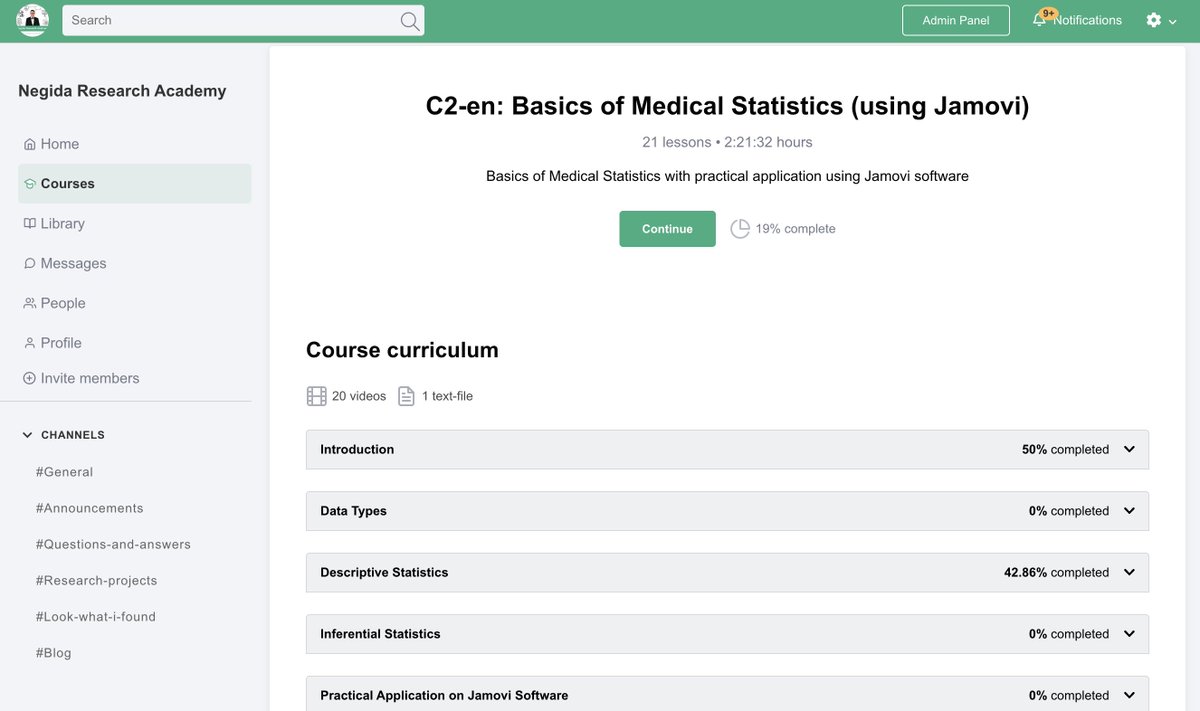Open the #Announcements channel

(89, 508)
